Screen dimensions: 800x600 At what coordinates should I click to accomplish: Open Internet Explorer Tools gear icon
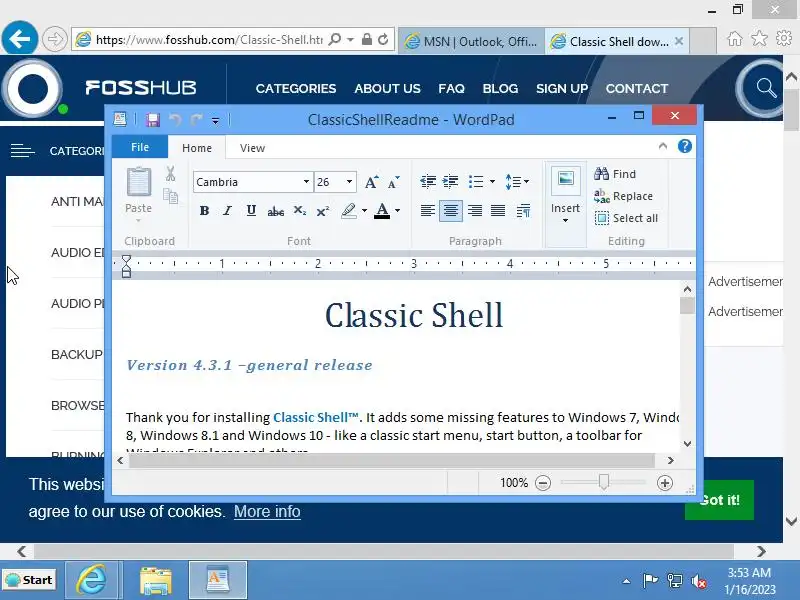(x=784, y=38)
